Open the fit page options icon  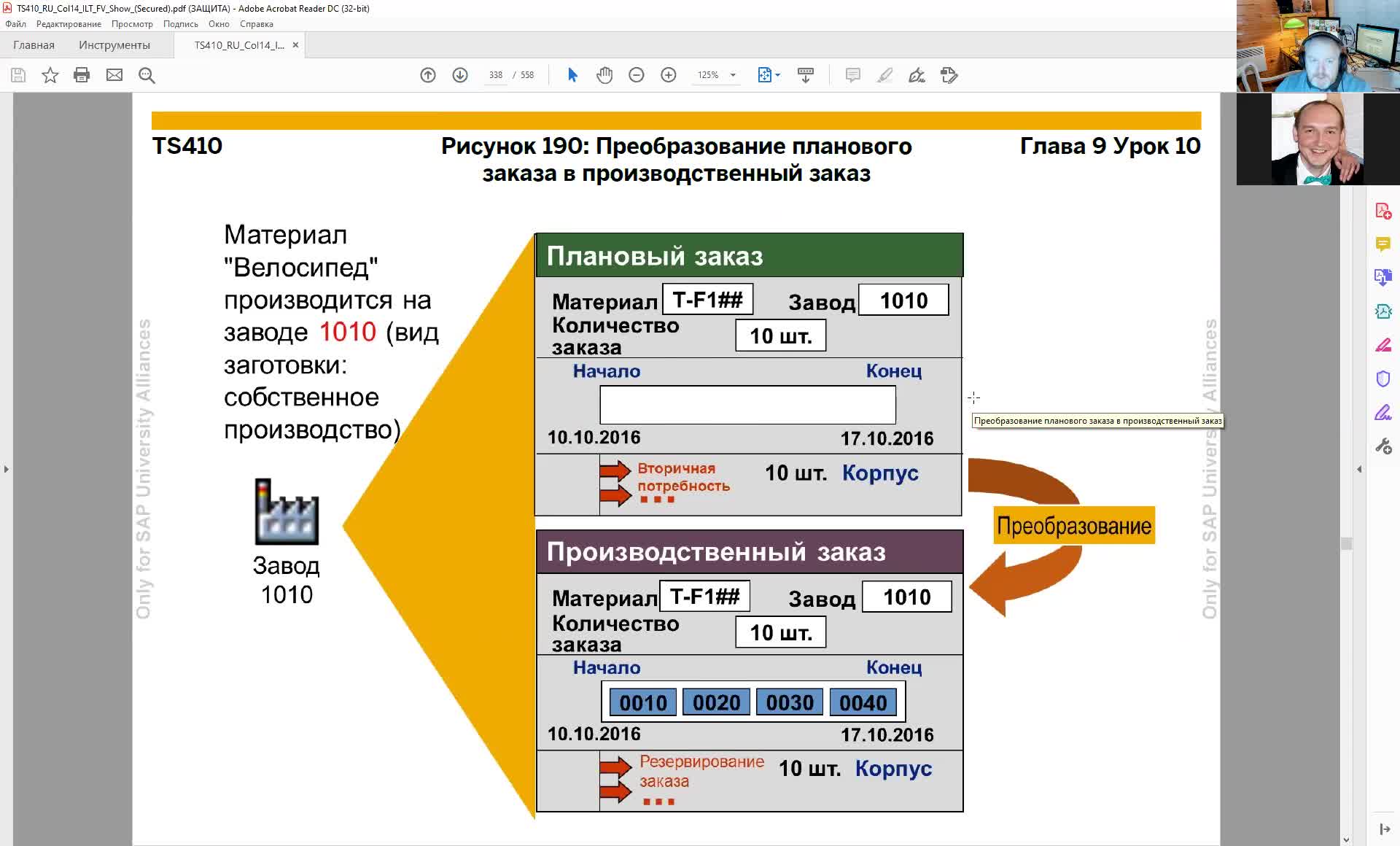click(769, 75)
